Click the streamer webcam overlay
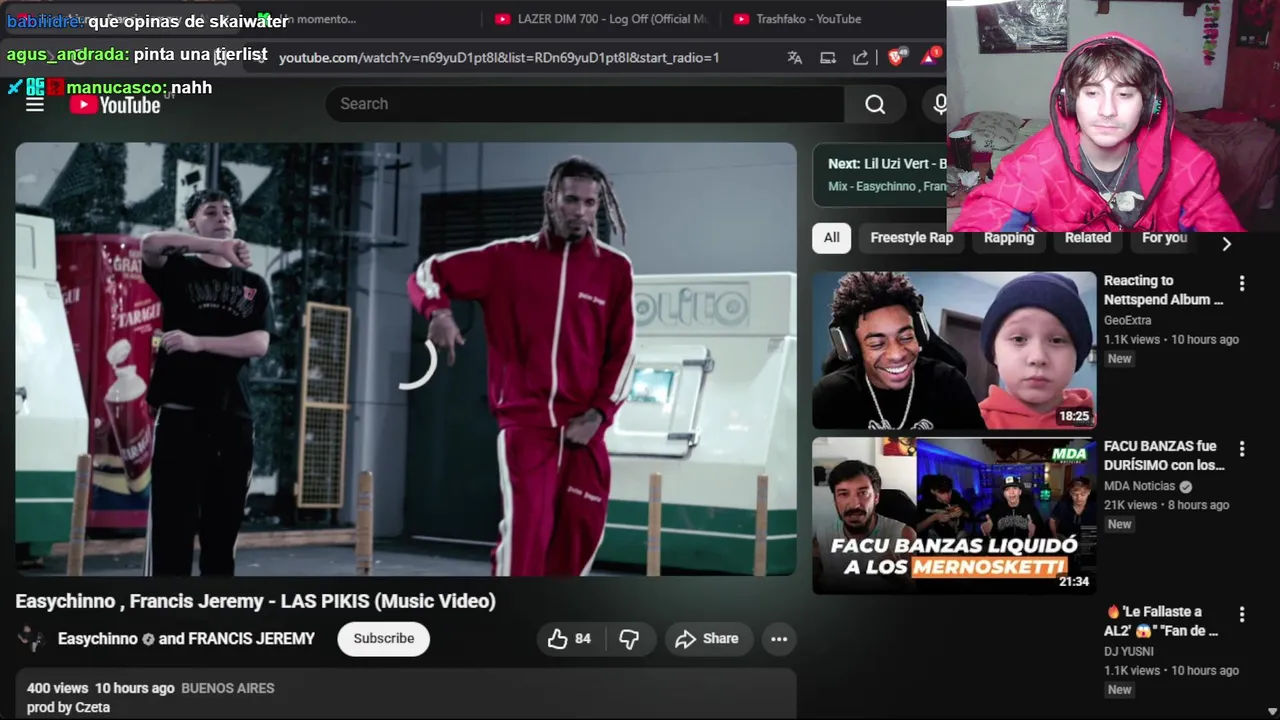The width and height of the screenshot is (1280, 720). tap(1113, 116)
